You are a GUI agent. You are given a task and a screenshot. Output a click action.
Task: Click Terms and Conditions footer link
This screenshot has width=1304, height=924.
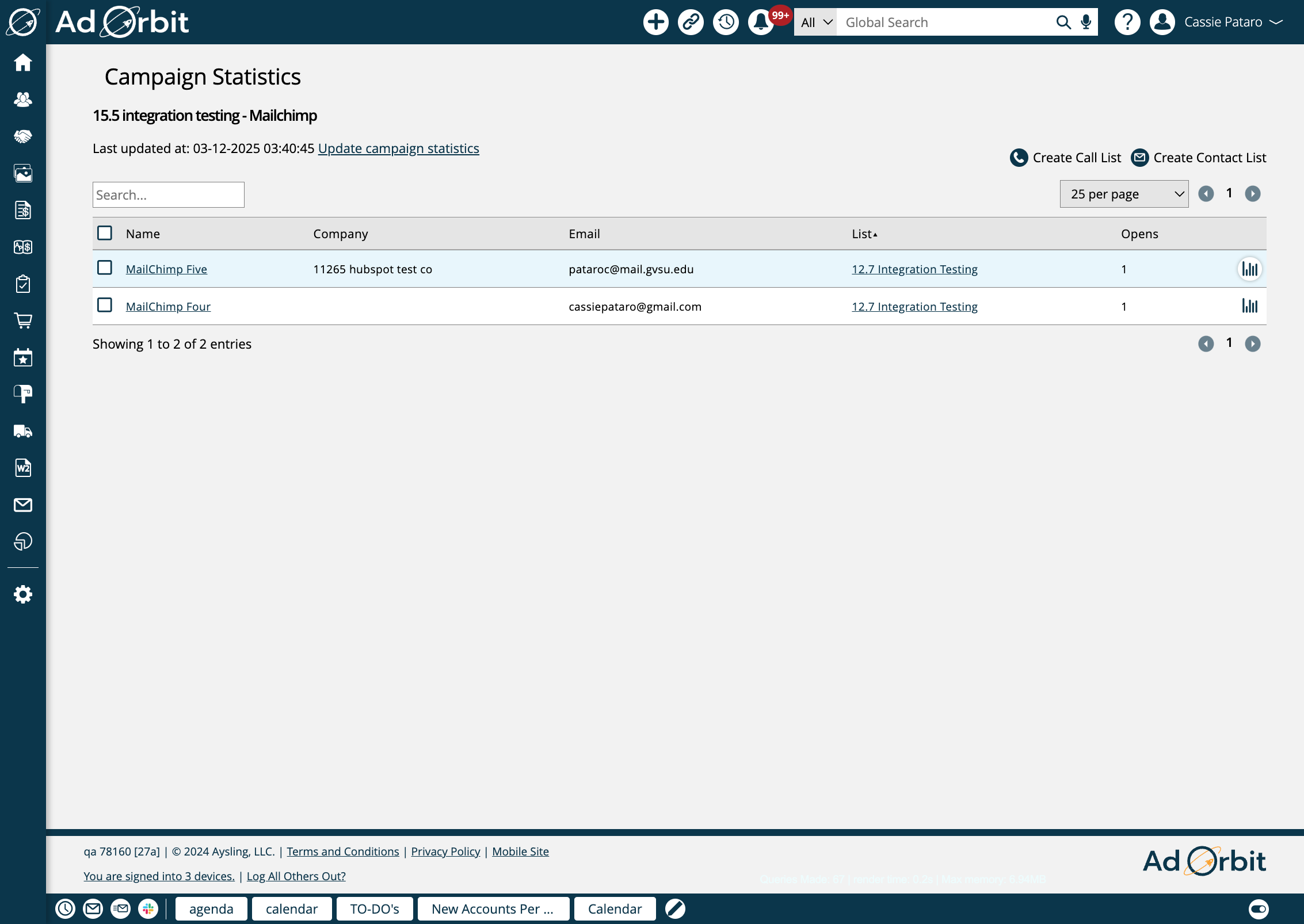(x=343, y=852)
